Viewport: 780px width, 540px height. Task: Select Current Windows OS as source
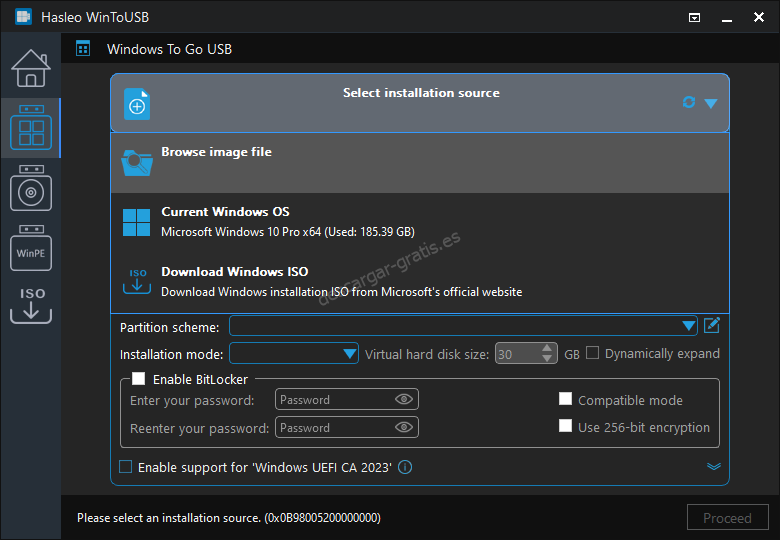pos(420,222)
